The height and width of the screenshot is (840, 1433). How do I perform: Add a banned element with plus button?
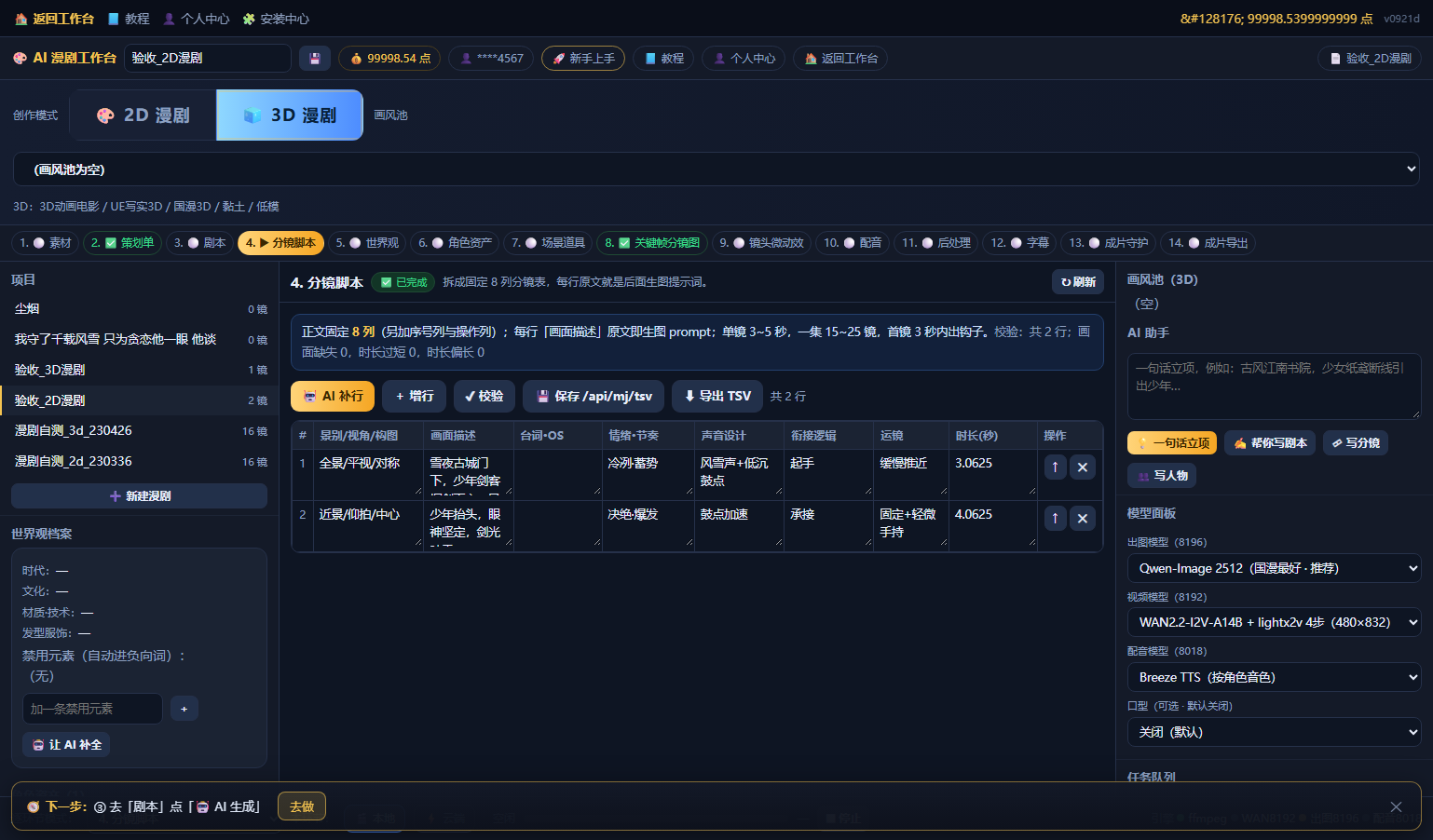184,709
